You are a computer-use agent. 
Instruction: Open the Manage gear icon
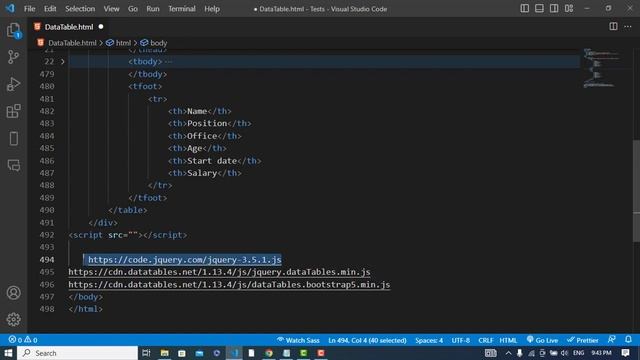click(x=13, y=319)
